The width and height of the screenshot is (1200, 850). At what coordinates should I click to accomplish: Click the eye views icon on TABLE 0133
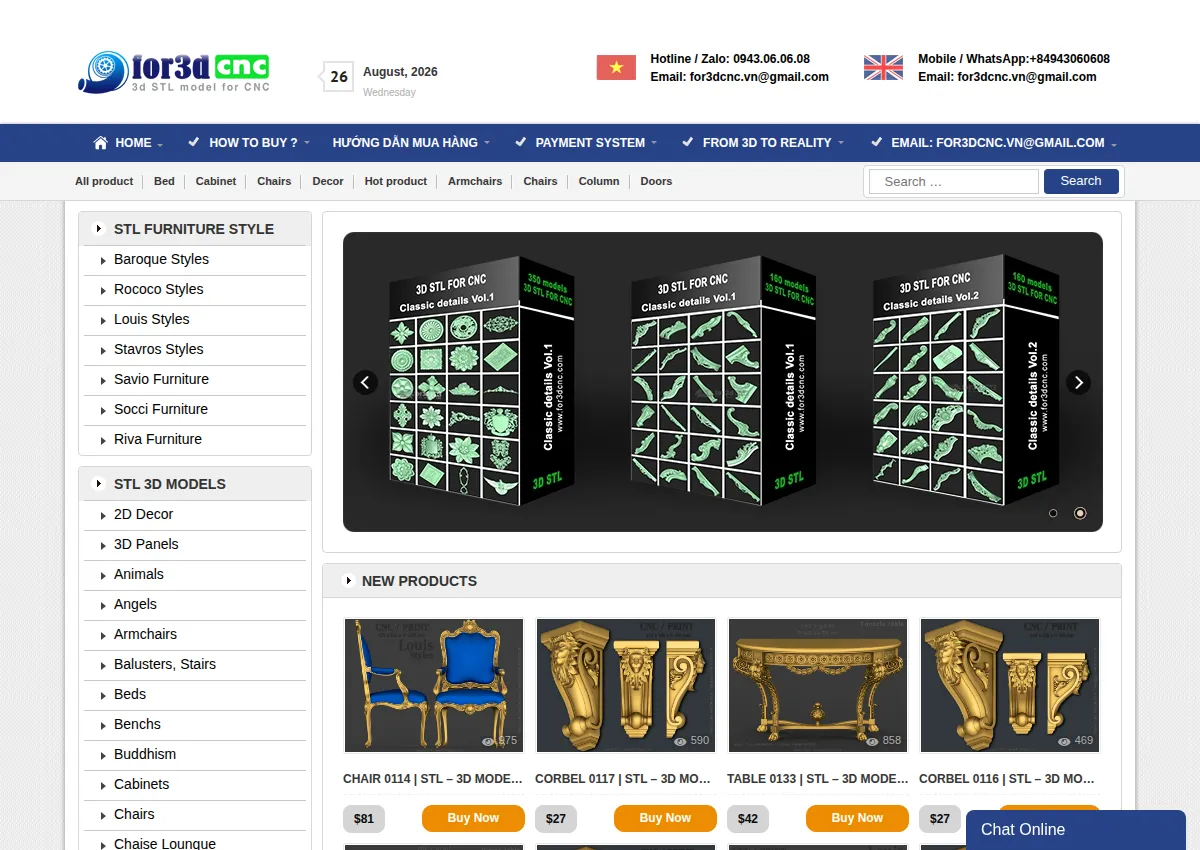(872, 741)
